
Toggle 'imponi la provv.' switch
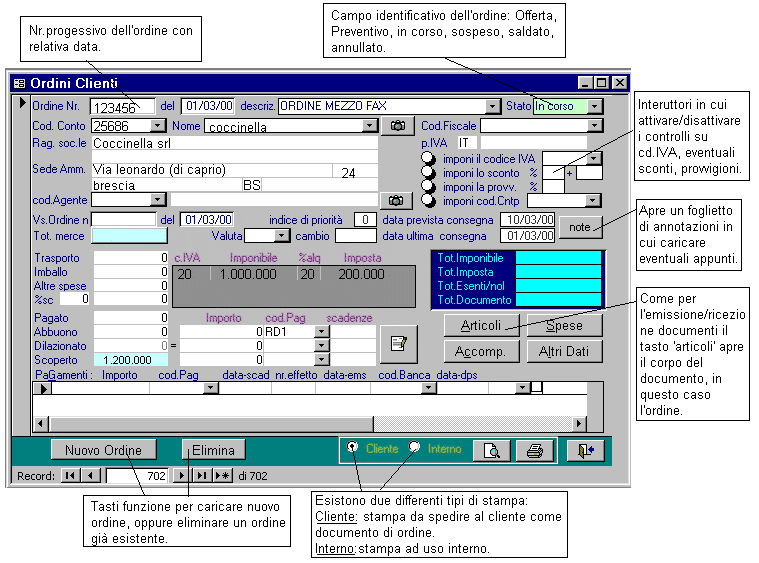coord(428,186)
